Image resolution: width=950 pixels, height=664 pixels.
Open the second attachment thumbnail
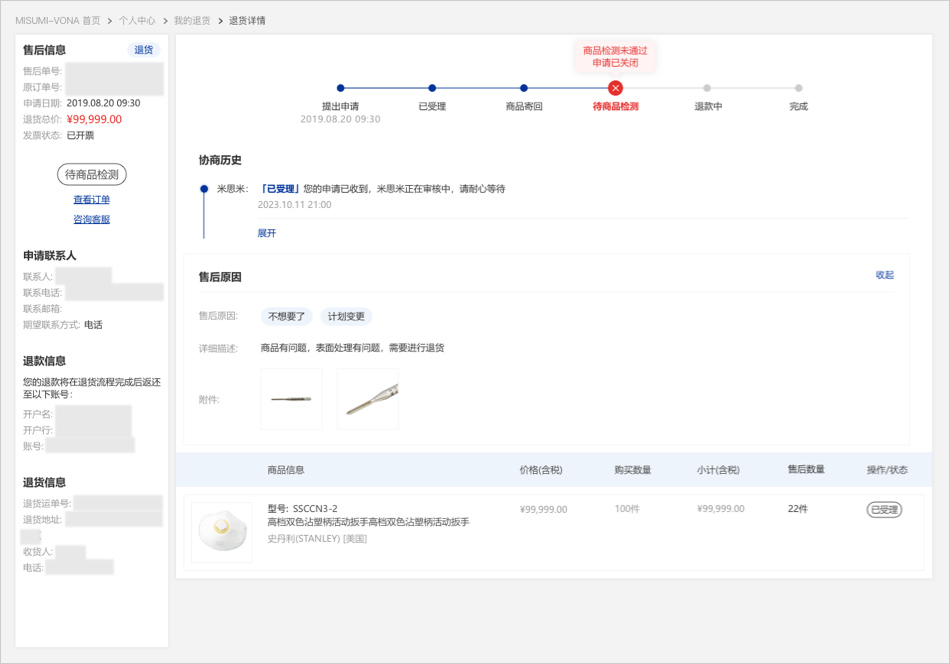pyautogui.click(x=368, y=399)
